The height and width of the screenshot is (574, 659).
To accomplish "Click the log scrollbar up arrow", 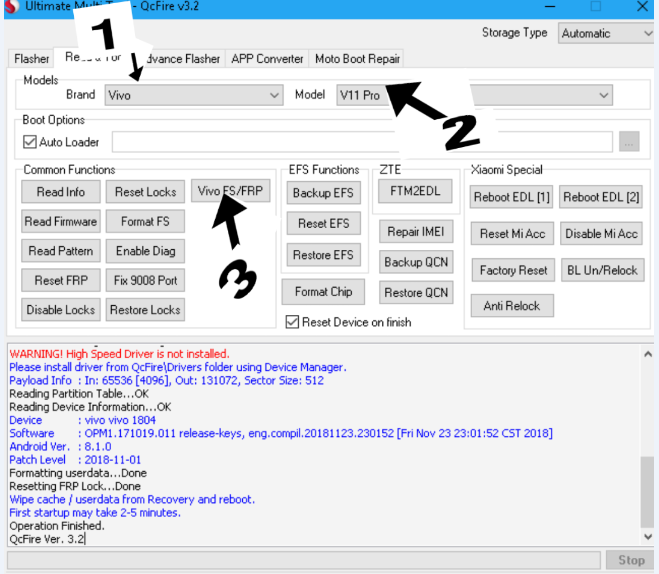I will coord(648,354).
